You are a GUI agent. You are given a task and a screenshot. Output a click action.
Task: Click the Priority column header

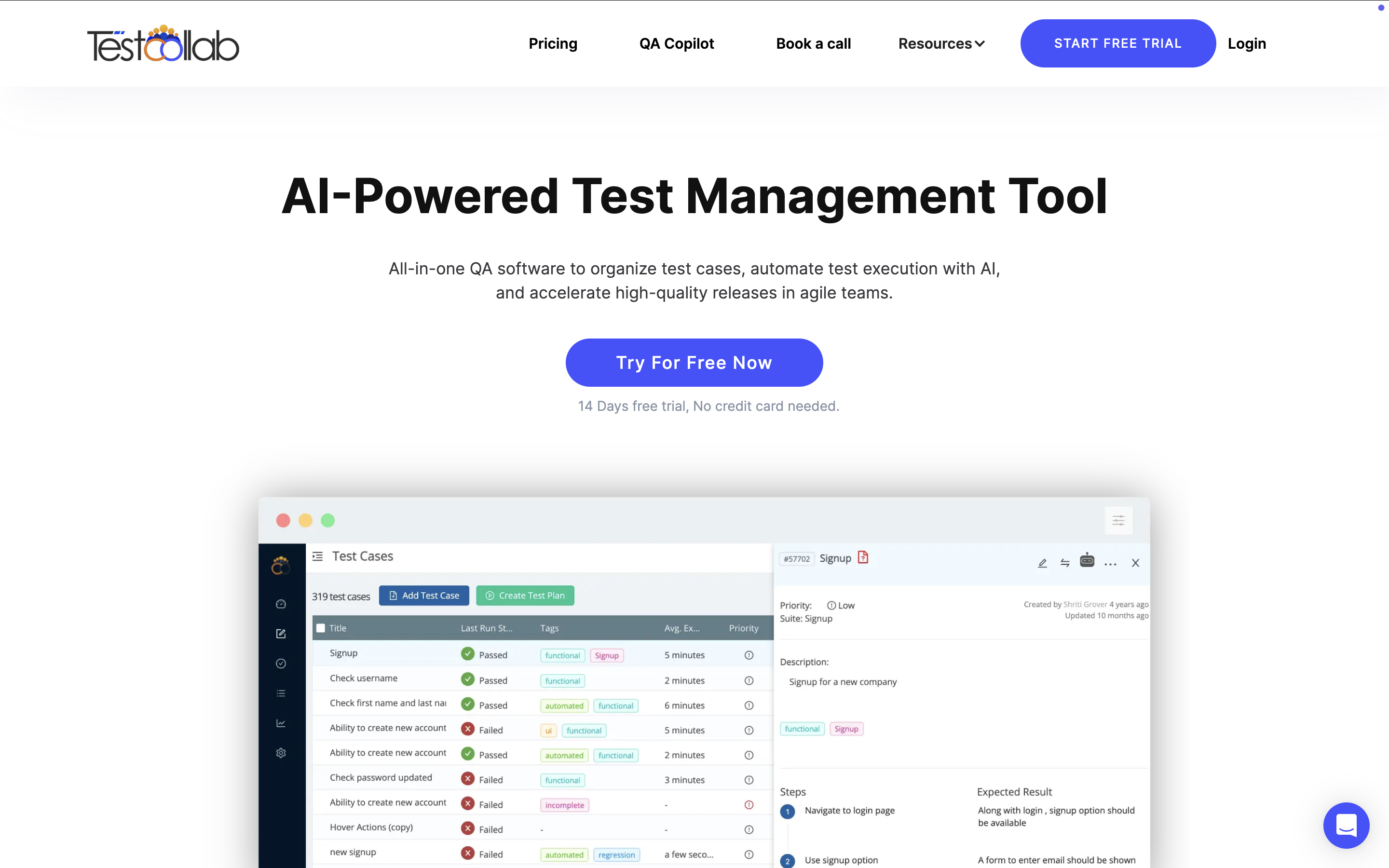pos(743,628)
